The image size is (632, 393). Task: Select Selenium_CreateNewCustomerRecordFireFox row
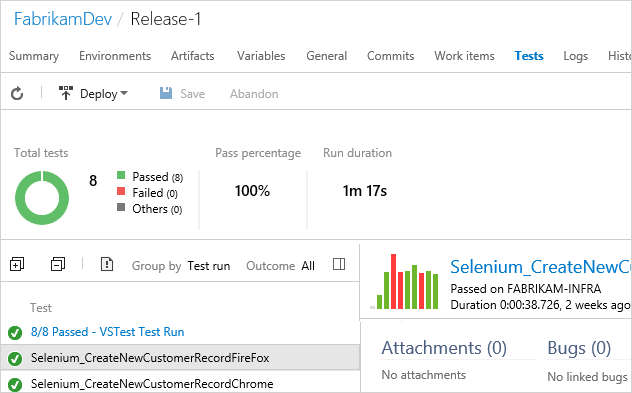180,358
